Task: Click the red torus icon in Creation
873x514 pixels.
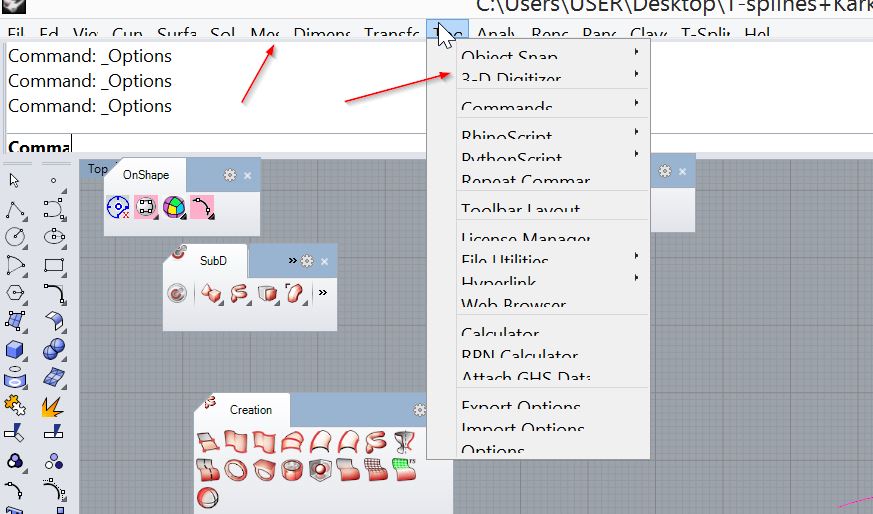Action: (236, 471)
